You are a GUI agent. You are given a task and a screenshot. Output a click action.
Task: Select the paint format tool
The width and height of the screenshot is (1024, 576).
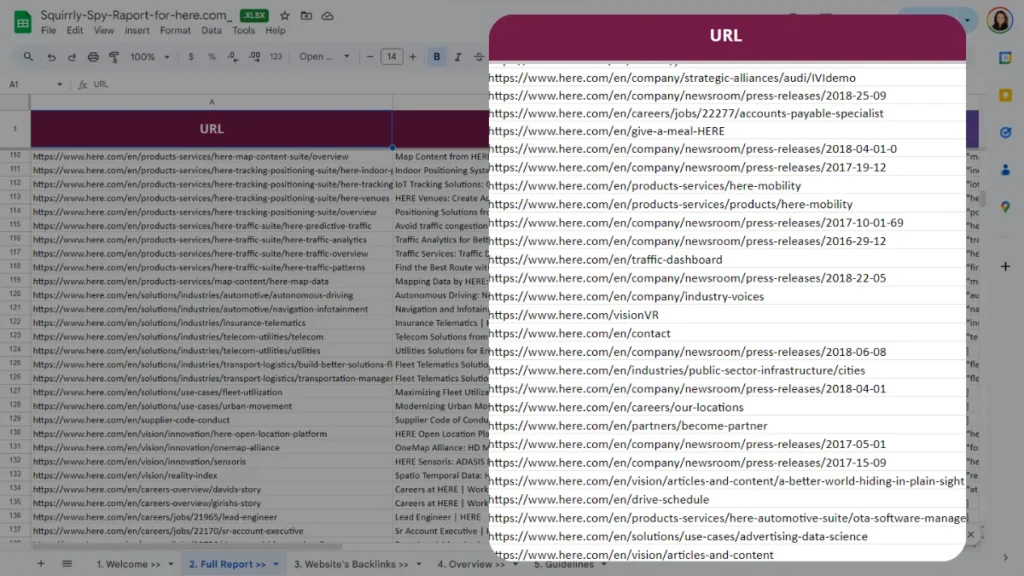click(113, 57)
